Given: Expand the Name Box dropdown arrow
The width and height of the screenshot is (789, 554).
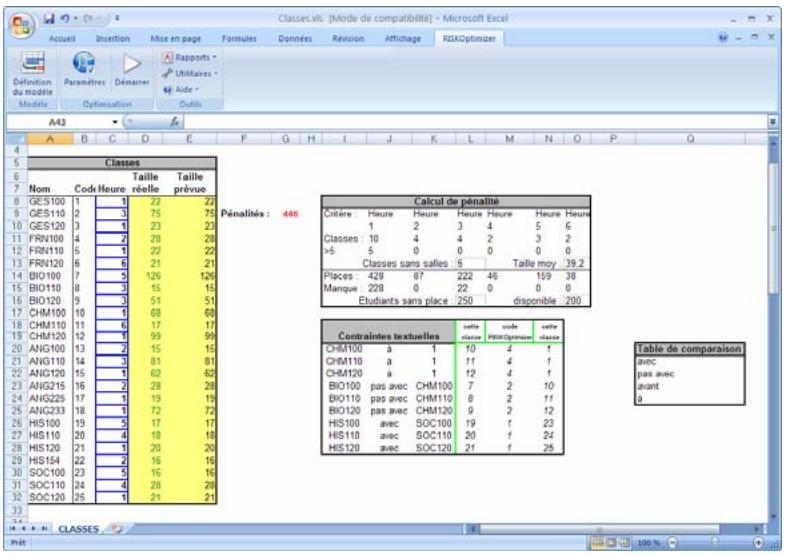Looking at the screenshot, I should click(115, 122).
